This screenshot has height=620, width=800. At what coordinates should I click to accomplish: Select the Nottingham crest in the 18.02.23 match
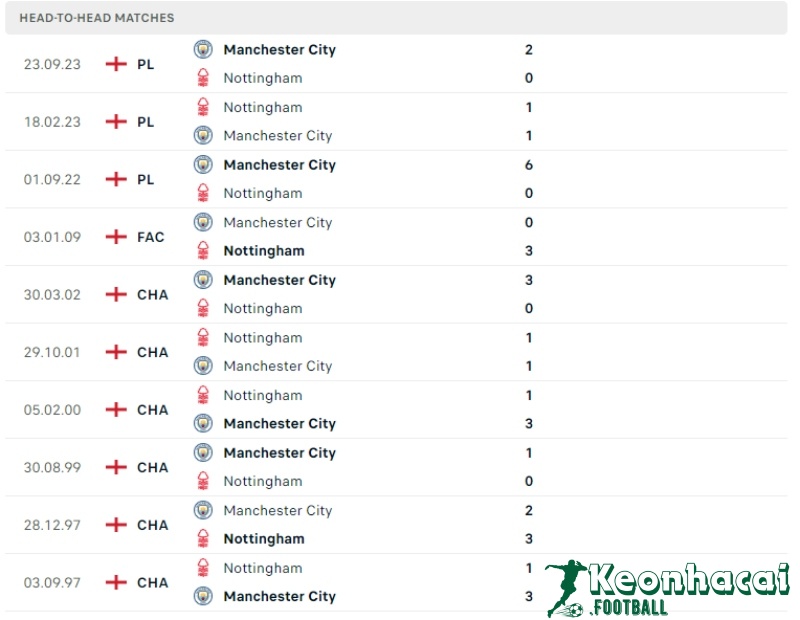click(203, 106)
